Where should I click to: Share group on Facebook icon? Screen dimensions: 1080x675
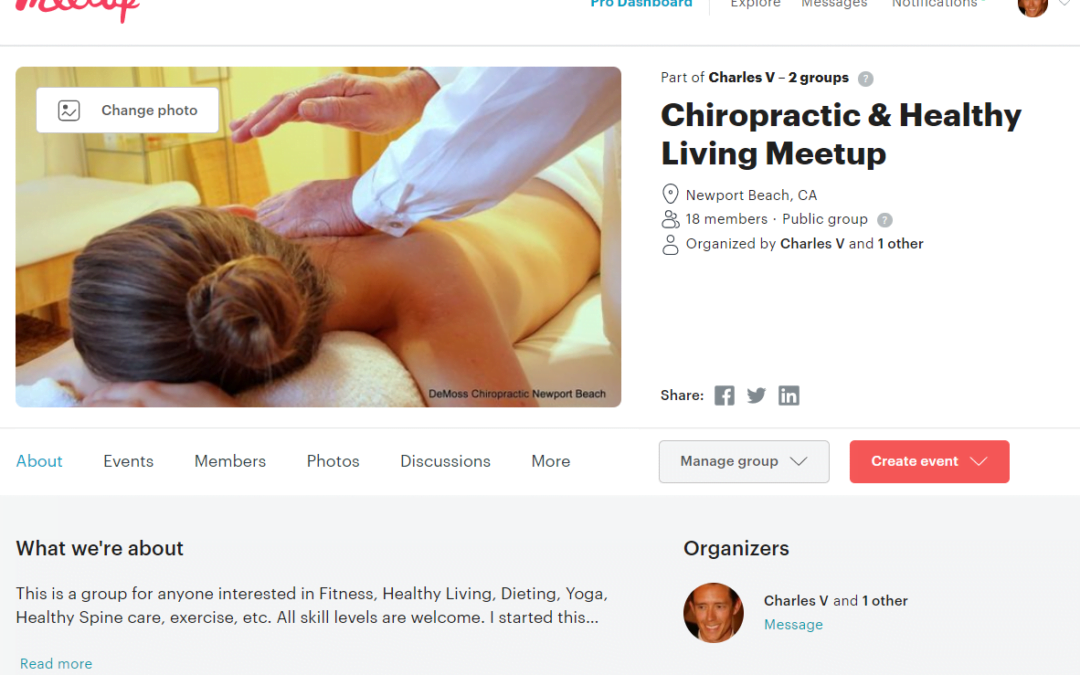[x=724, y=395]
